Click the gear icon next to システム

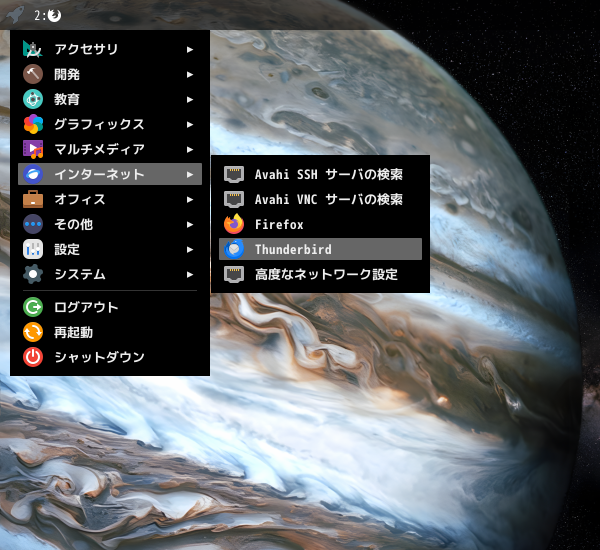pos(33,274)
